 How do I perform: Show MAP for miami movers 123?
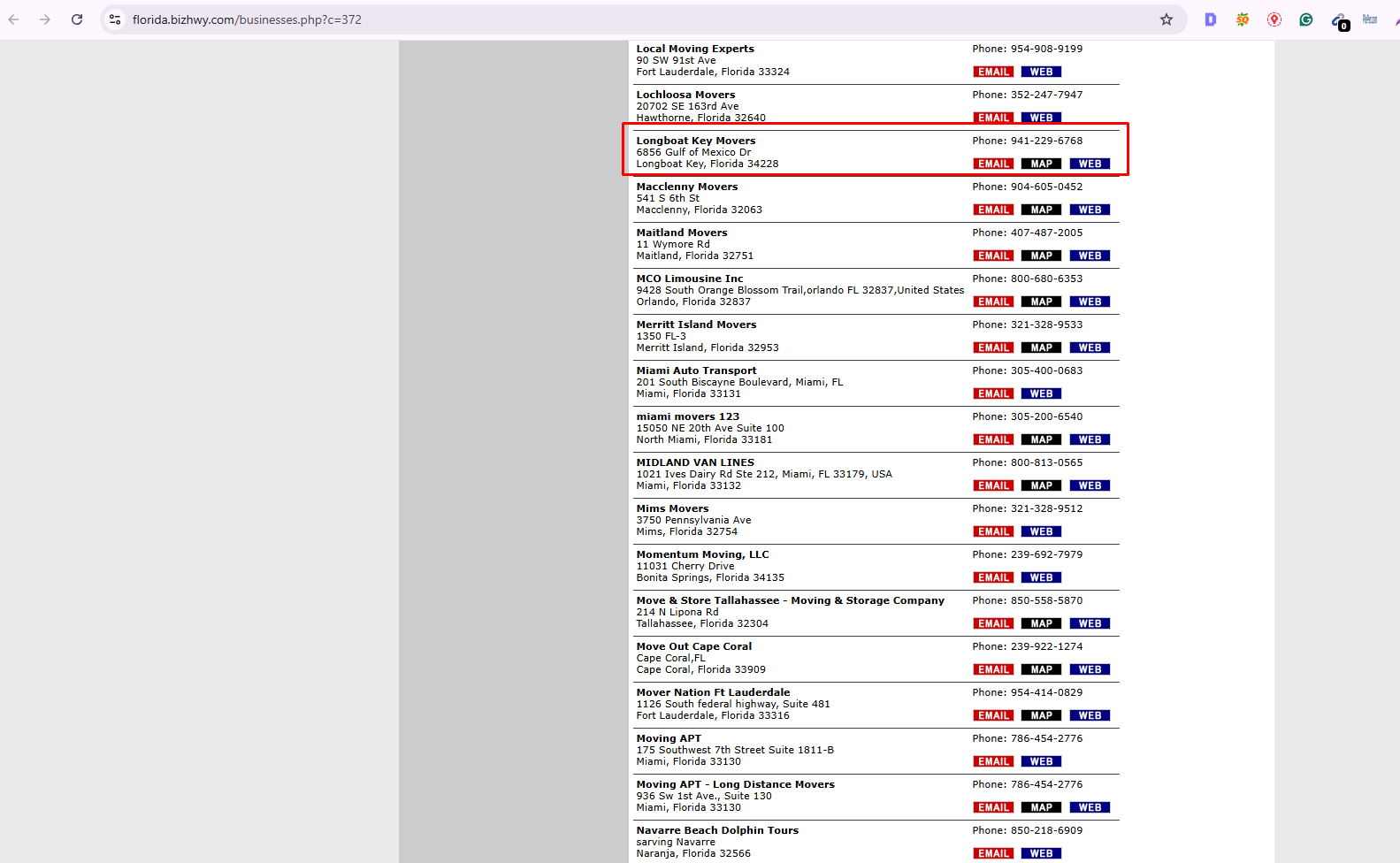tap(1041, 440)
